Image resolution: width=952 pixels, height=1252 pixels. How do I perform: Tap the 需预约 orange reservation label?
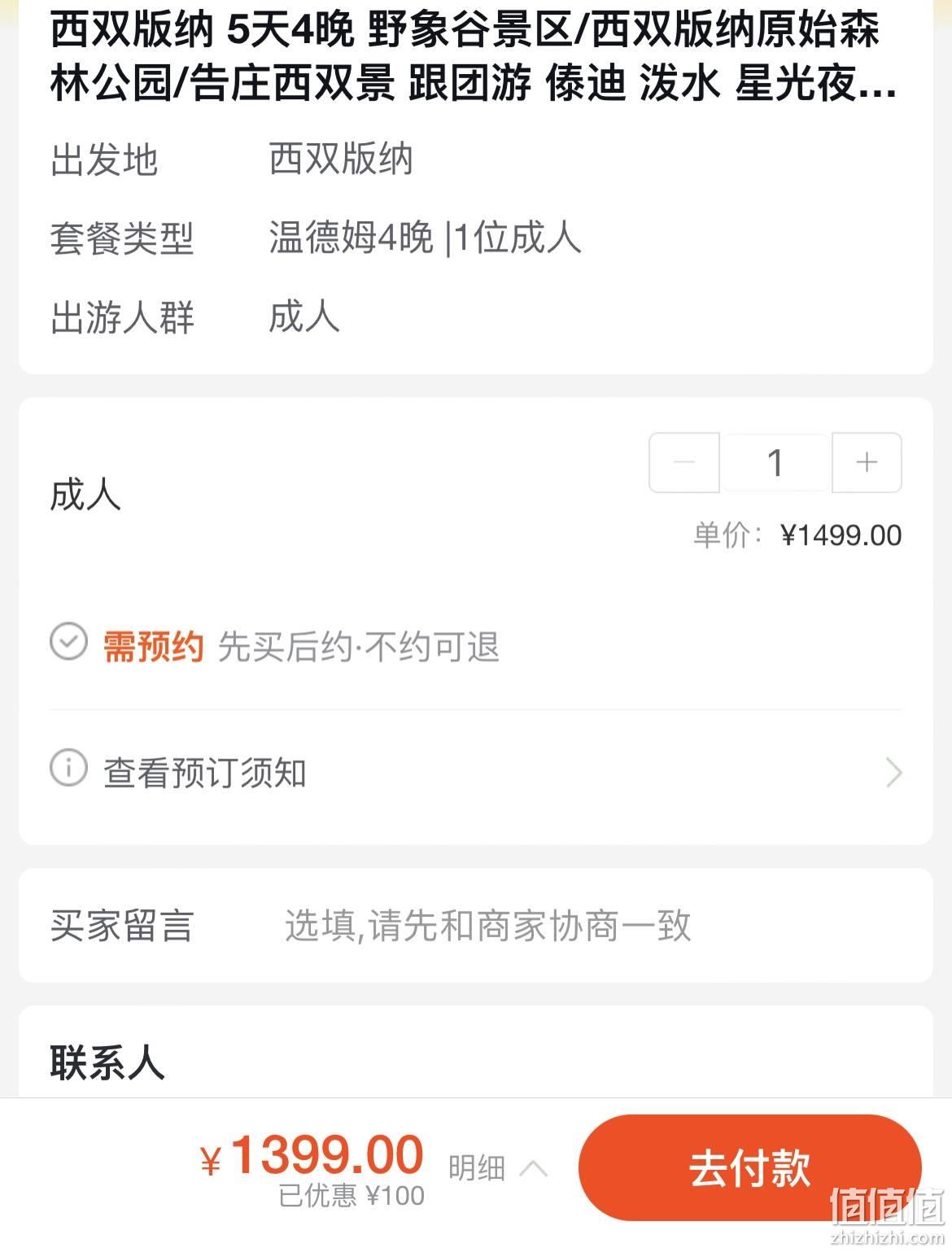(153, 648)
